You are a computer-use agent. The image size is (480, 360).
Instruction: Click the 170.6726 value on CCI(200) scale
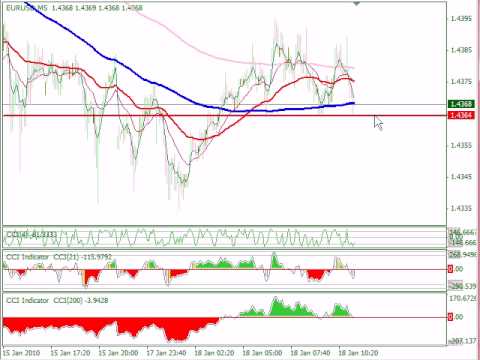coord(464,298)
